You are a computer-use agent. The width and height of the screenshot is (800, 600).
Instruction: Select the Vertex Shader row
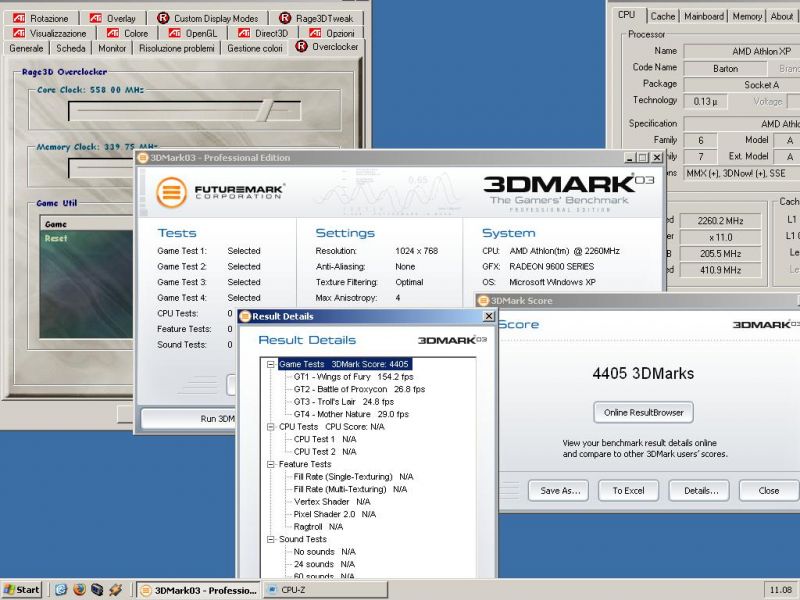pyautogui.click(x=332, y=502)
